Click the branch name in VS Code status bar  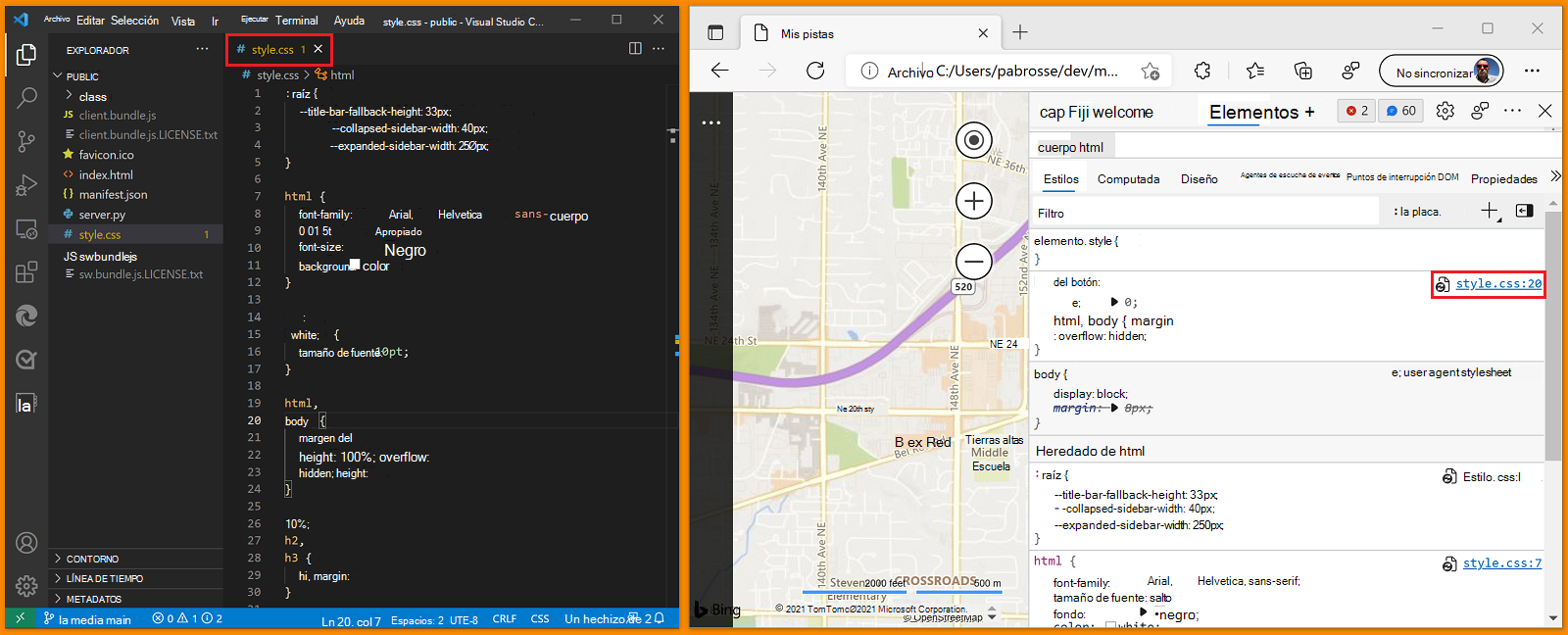pyautogui.click(x=87, y=619)
